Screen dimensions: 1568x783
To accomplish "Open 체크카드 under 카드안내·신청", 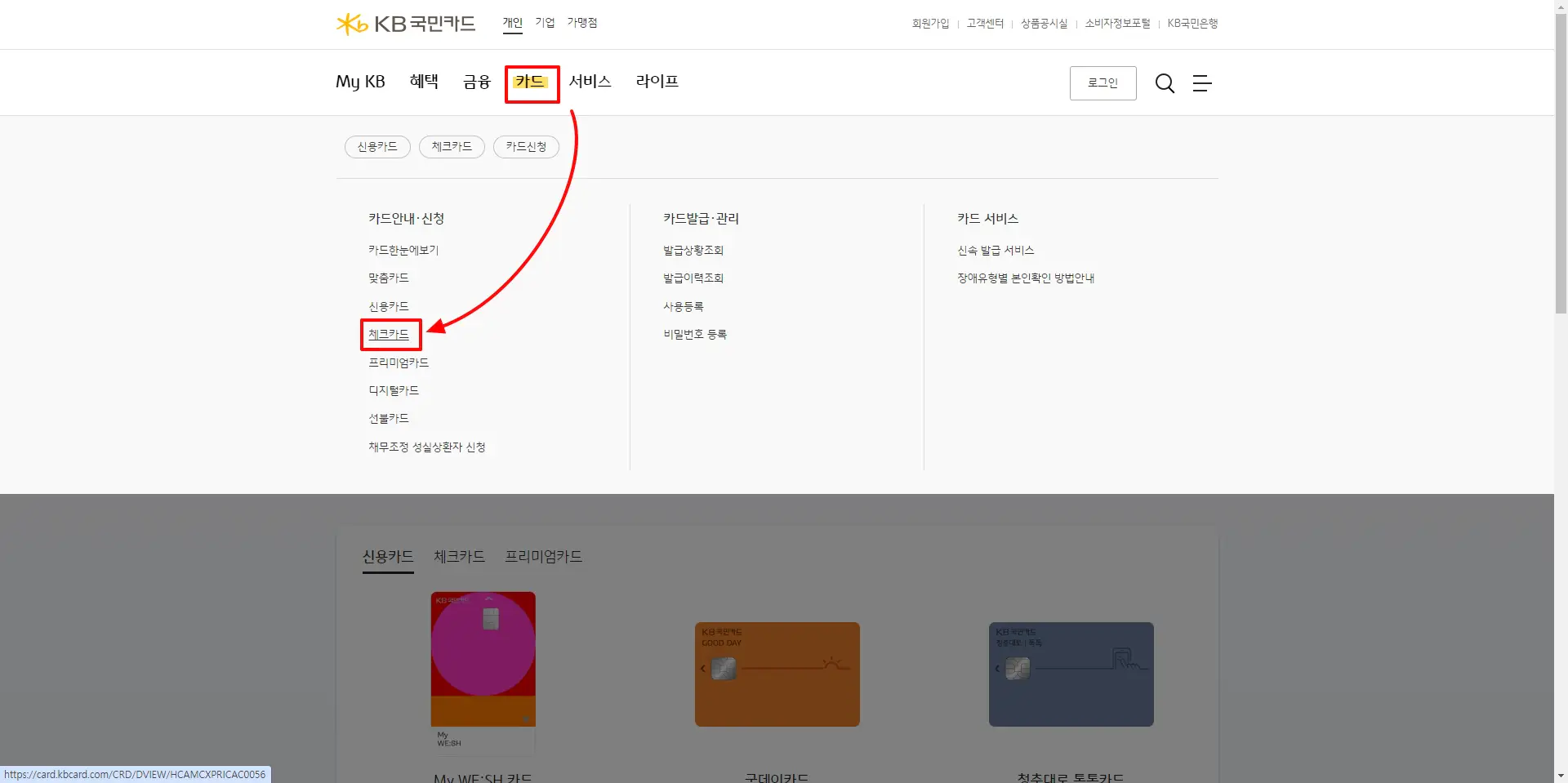I will (x=389, y=335).
